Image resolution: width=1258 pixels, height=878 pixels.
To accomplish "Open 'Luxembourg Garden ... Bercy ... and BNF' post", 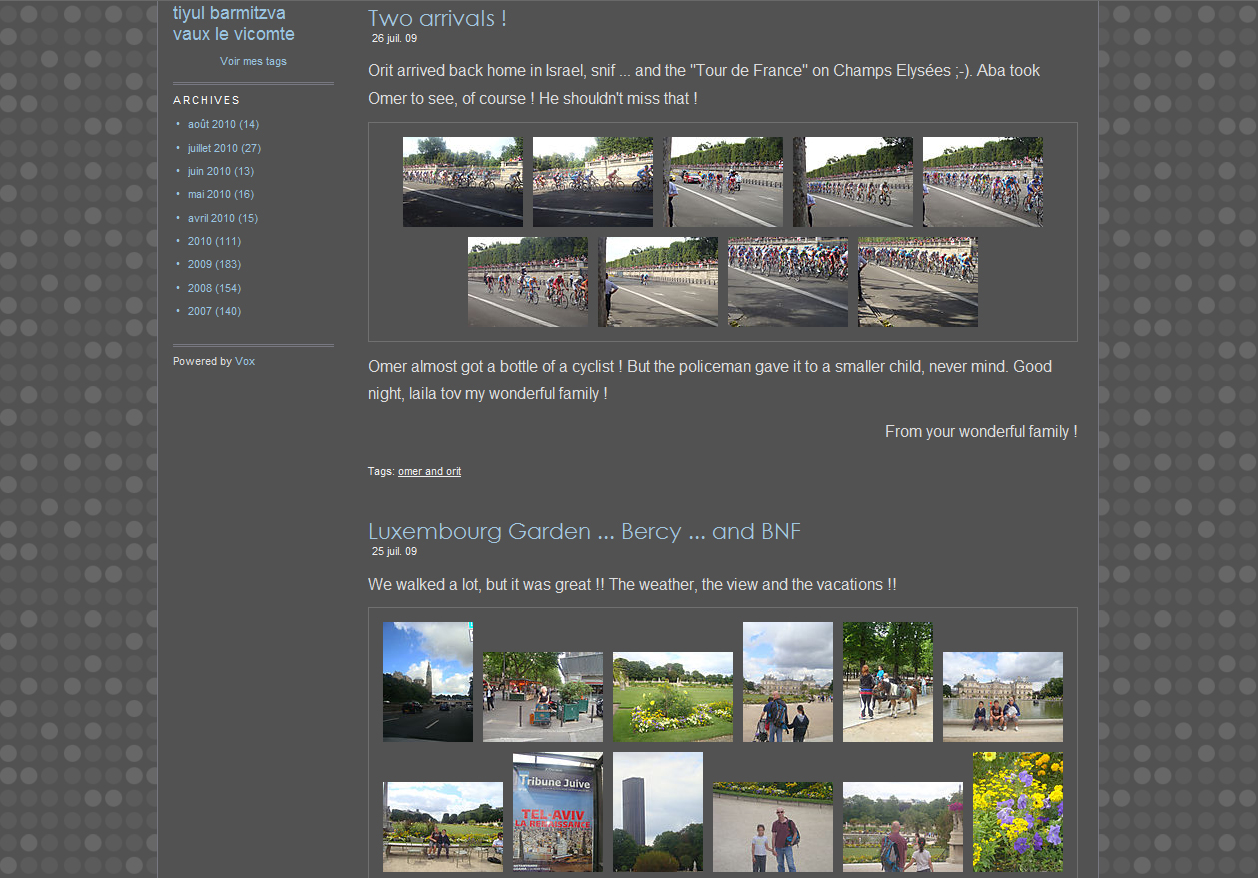I will coord(583,531).
